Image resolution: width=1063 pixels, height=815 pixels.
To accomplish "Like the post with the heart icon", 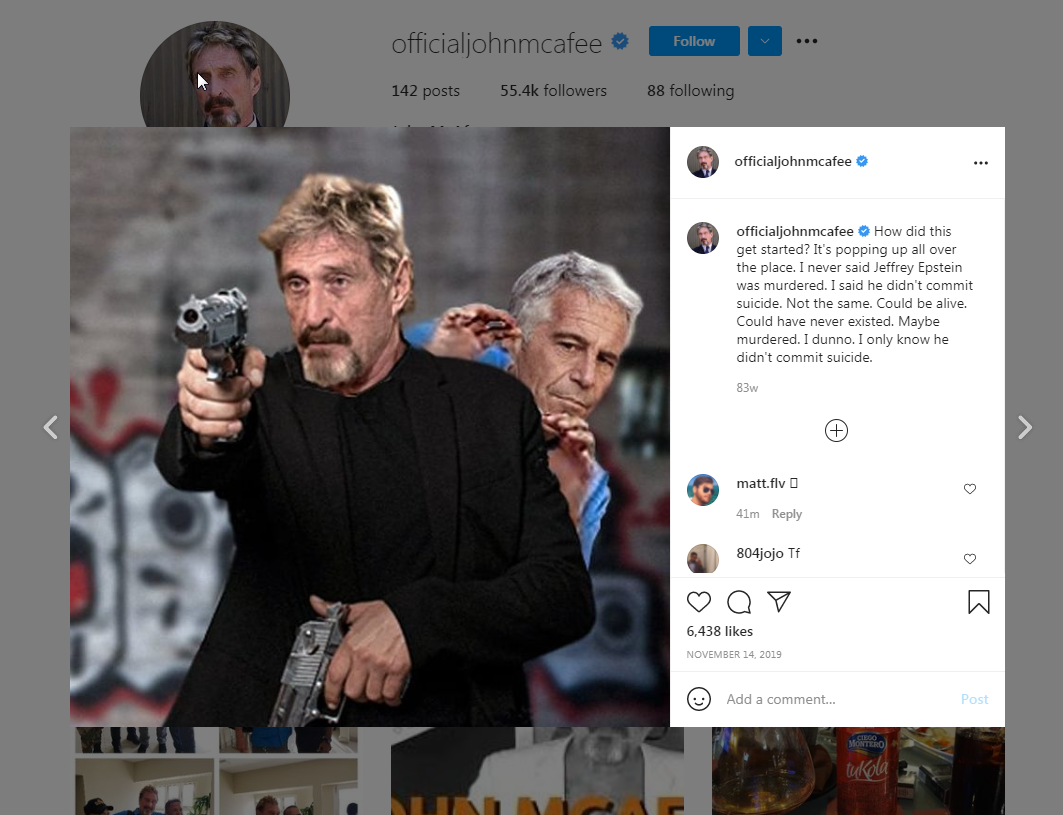I will pos(698,602).
